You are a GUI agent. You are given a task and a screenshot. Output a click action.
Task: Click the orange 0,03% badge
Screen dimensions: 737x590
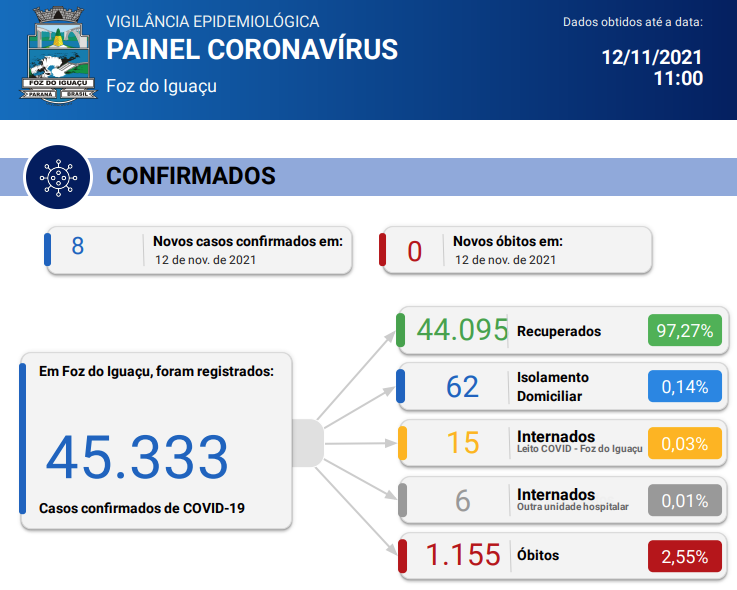coord(685,443)
